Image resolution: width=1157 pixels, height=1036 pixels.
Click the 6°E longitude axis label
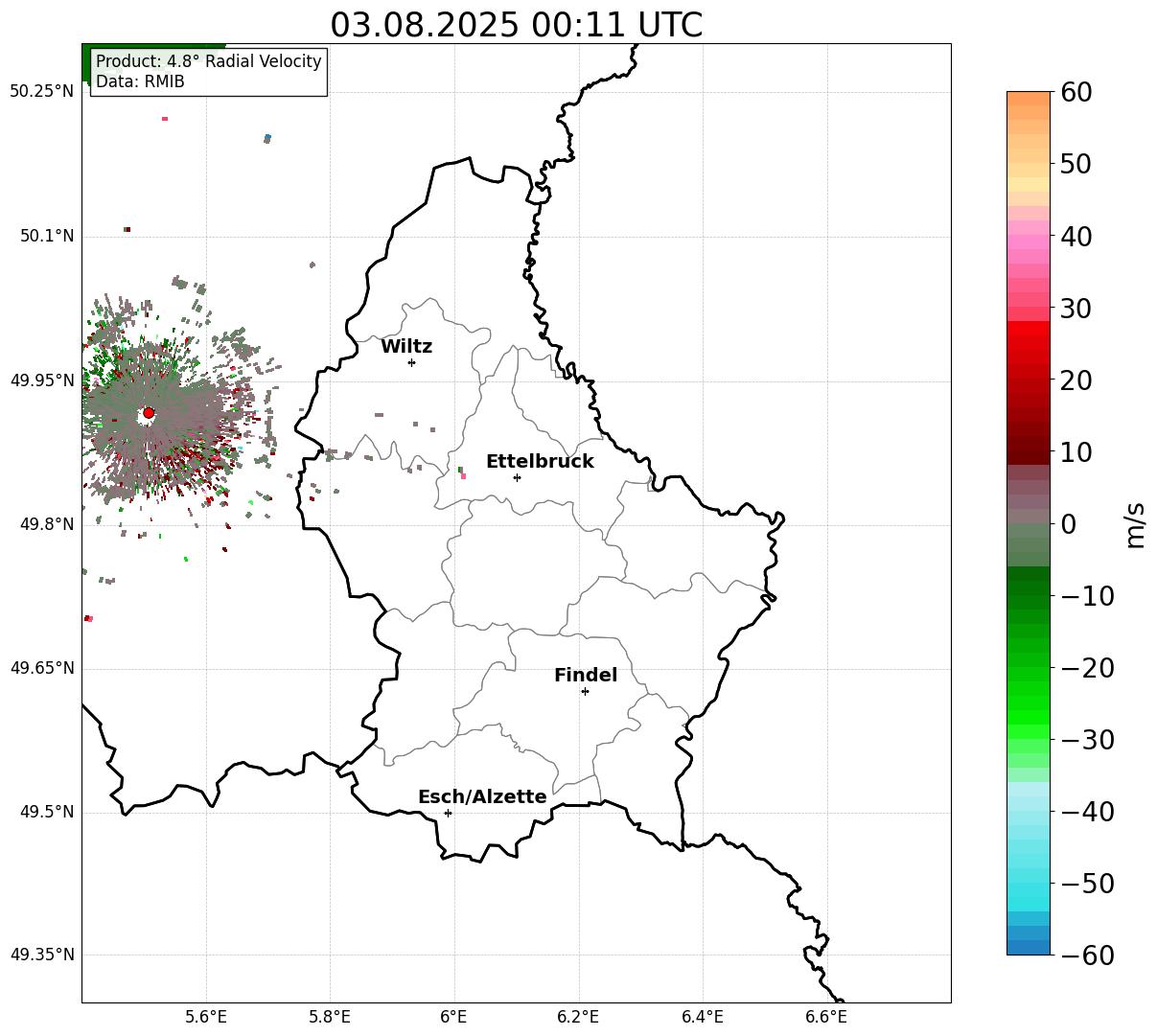(x=454, y=1016)
